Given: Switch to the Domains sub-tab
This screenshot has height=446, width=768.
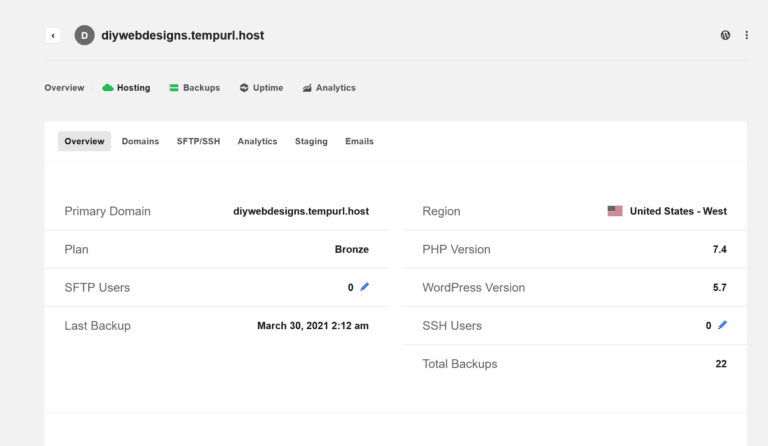Looking at the screenshot, I should (x=140, y=141).
